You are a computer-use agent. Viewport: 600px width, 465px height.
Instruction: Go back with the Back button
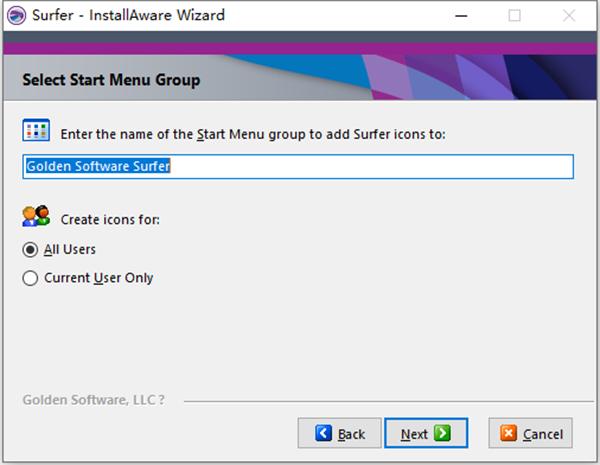click(x=339, y=433)
